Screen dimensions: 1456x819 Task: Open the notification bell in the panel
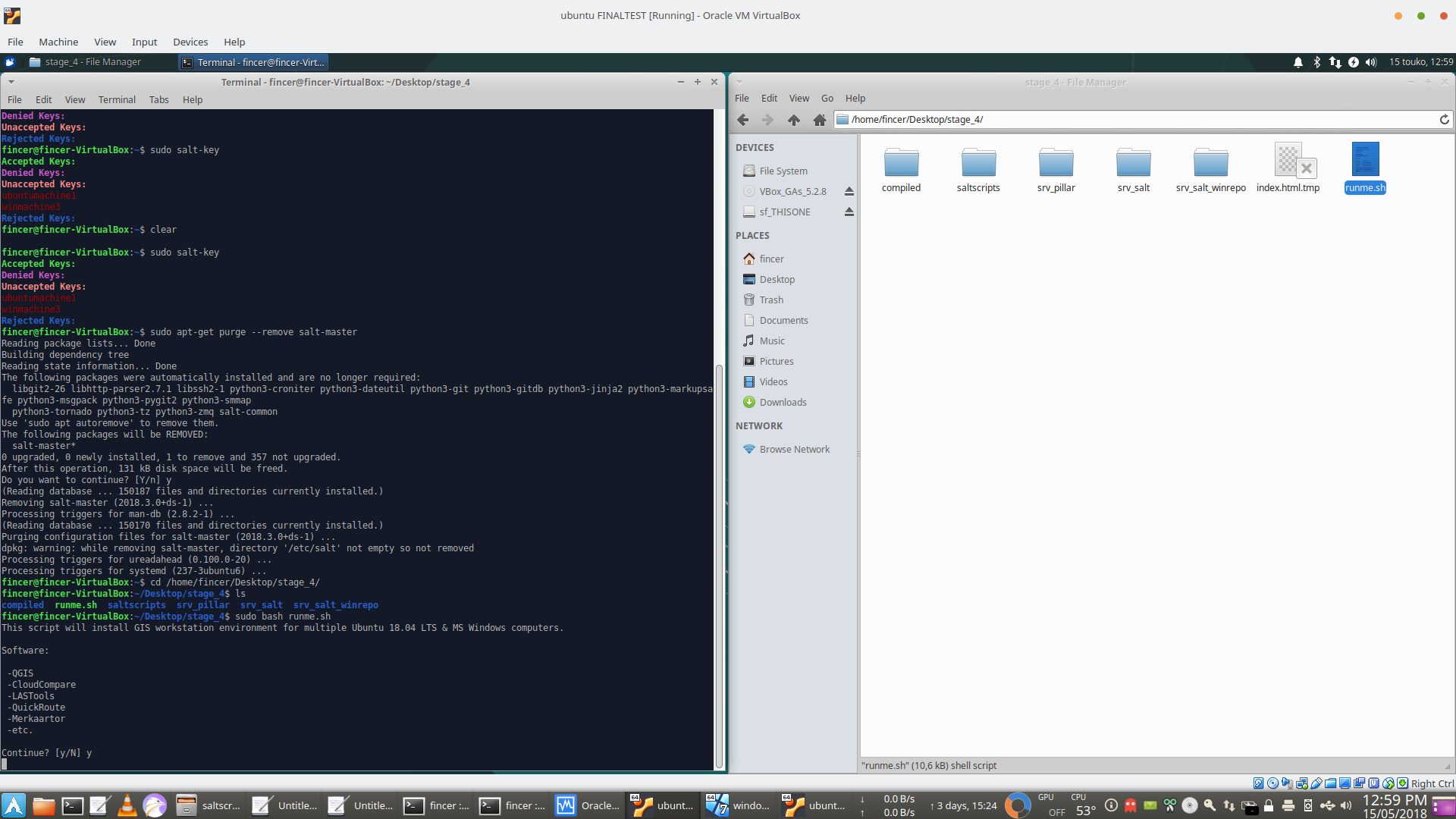[x=1298, y=62]
